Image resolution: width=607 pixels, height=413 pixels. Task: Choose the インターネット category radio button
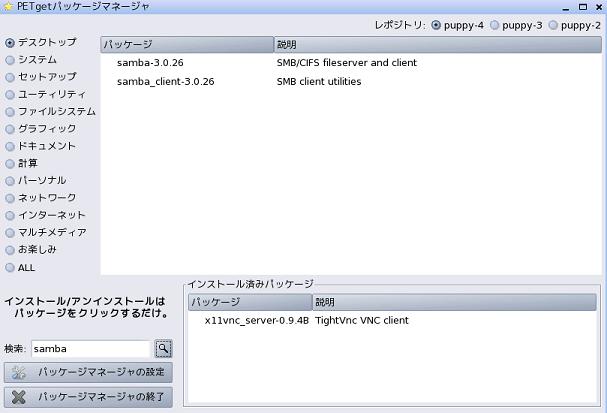click(10, 216)
